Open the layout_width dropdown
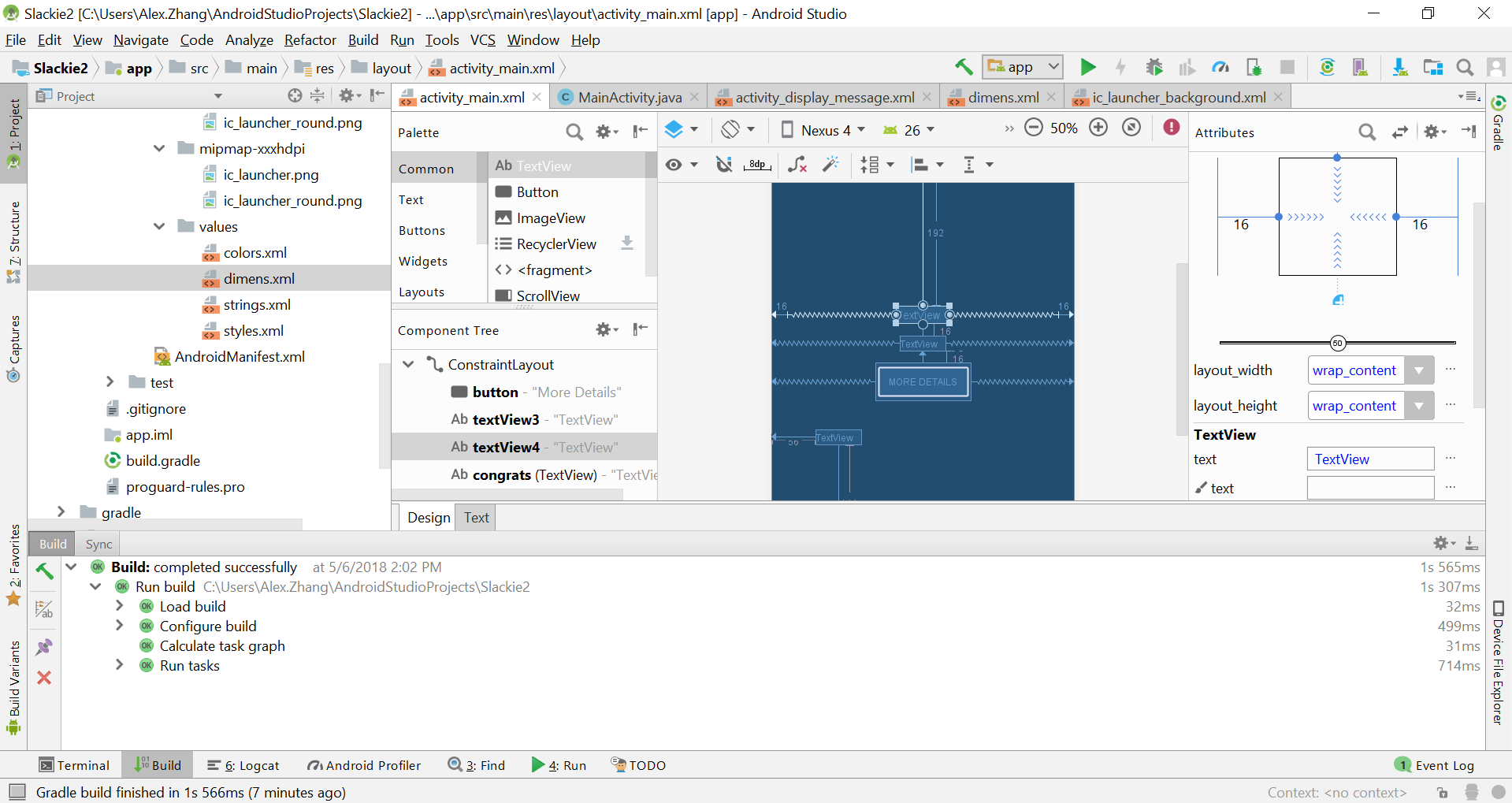 pyautogui.click(x=1419, y=370)
